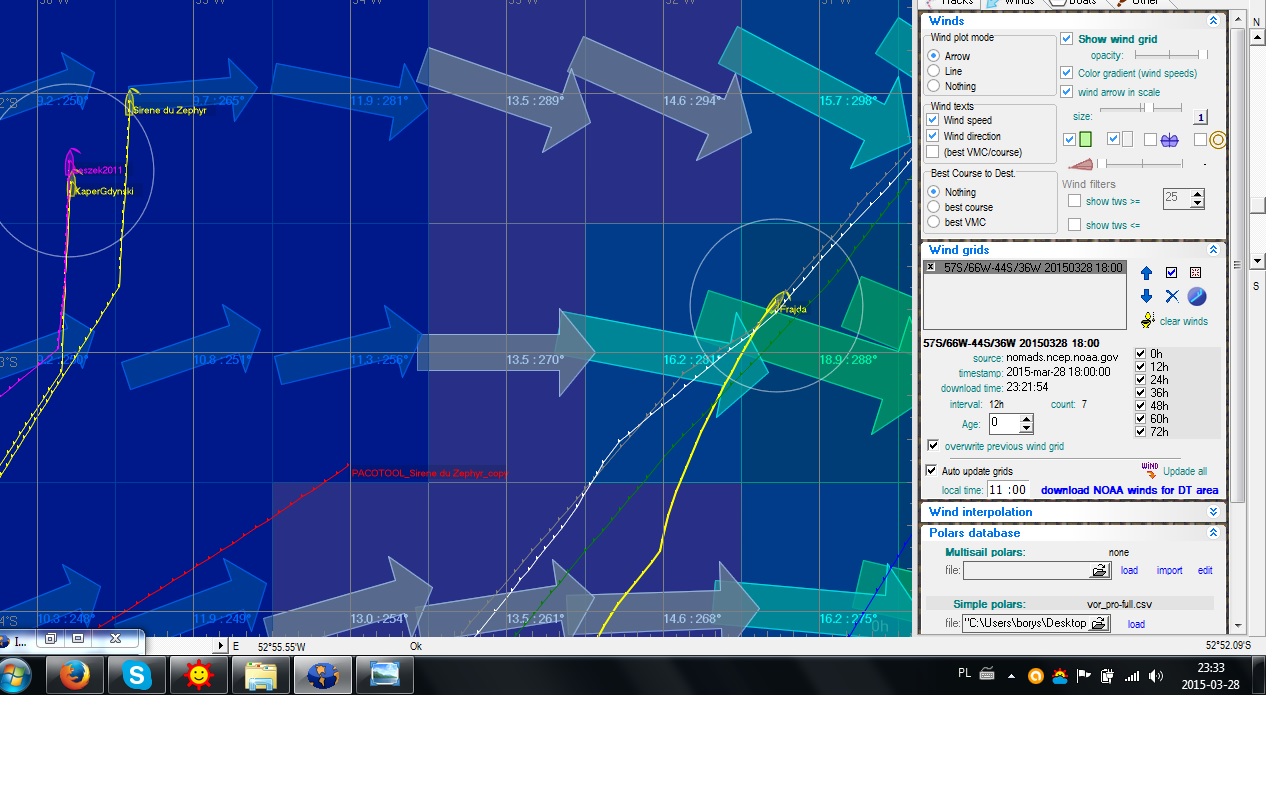Screen dimensions: 1280x800
Task: Click network signal icon in system tray
Action: click(x=1132, y=676)
